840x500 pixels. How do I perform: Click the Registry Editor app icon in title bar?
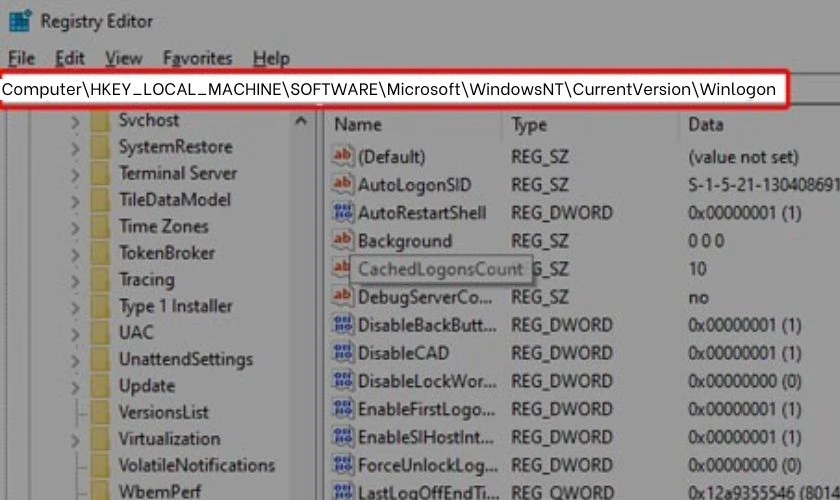tap(20, 21)
